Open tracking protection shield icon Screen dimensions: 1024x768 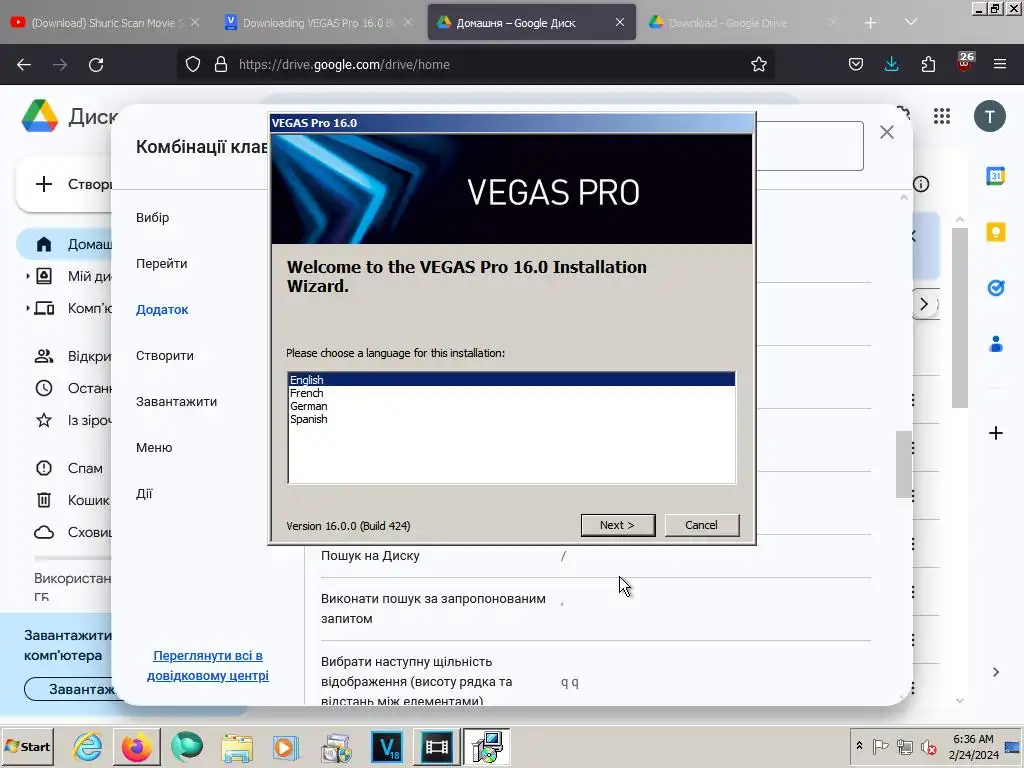click(193, 64)
